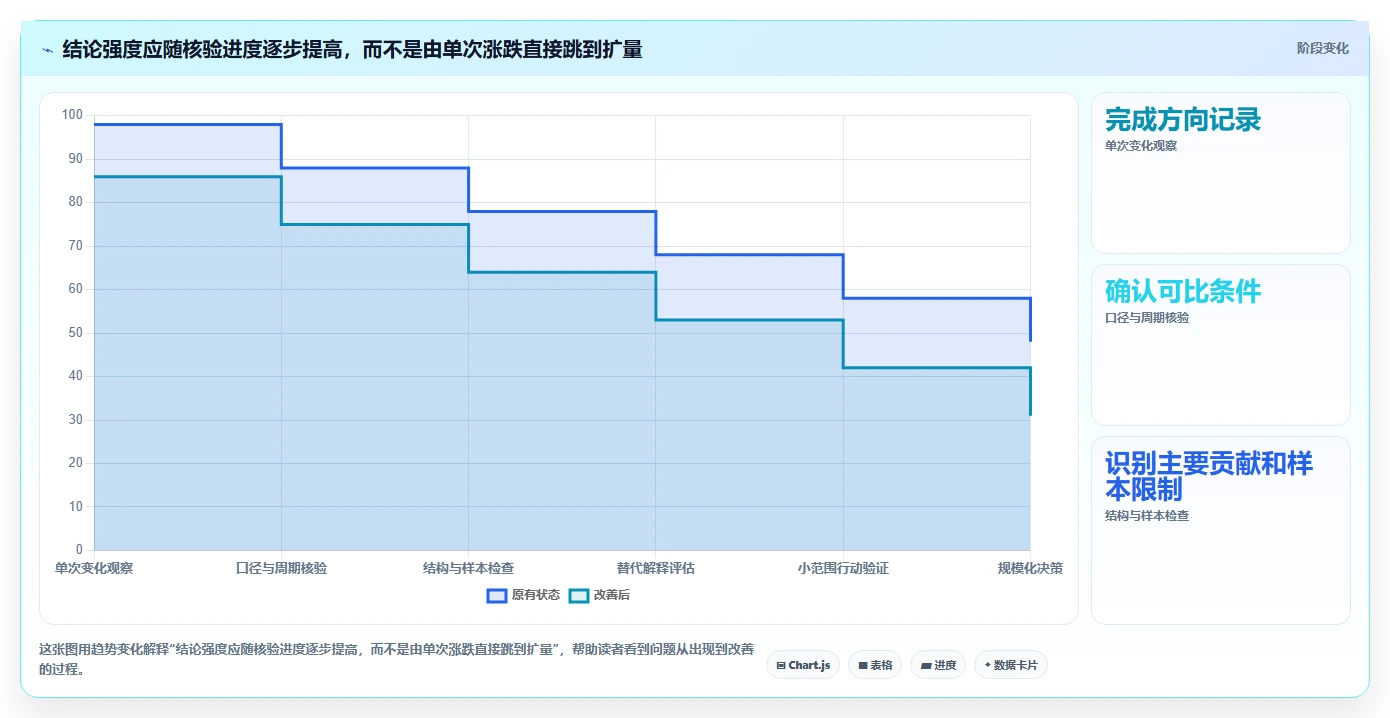Click the 进度 tag
This screenshot has height=718, width=1390.
tap(938, 665)
